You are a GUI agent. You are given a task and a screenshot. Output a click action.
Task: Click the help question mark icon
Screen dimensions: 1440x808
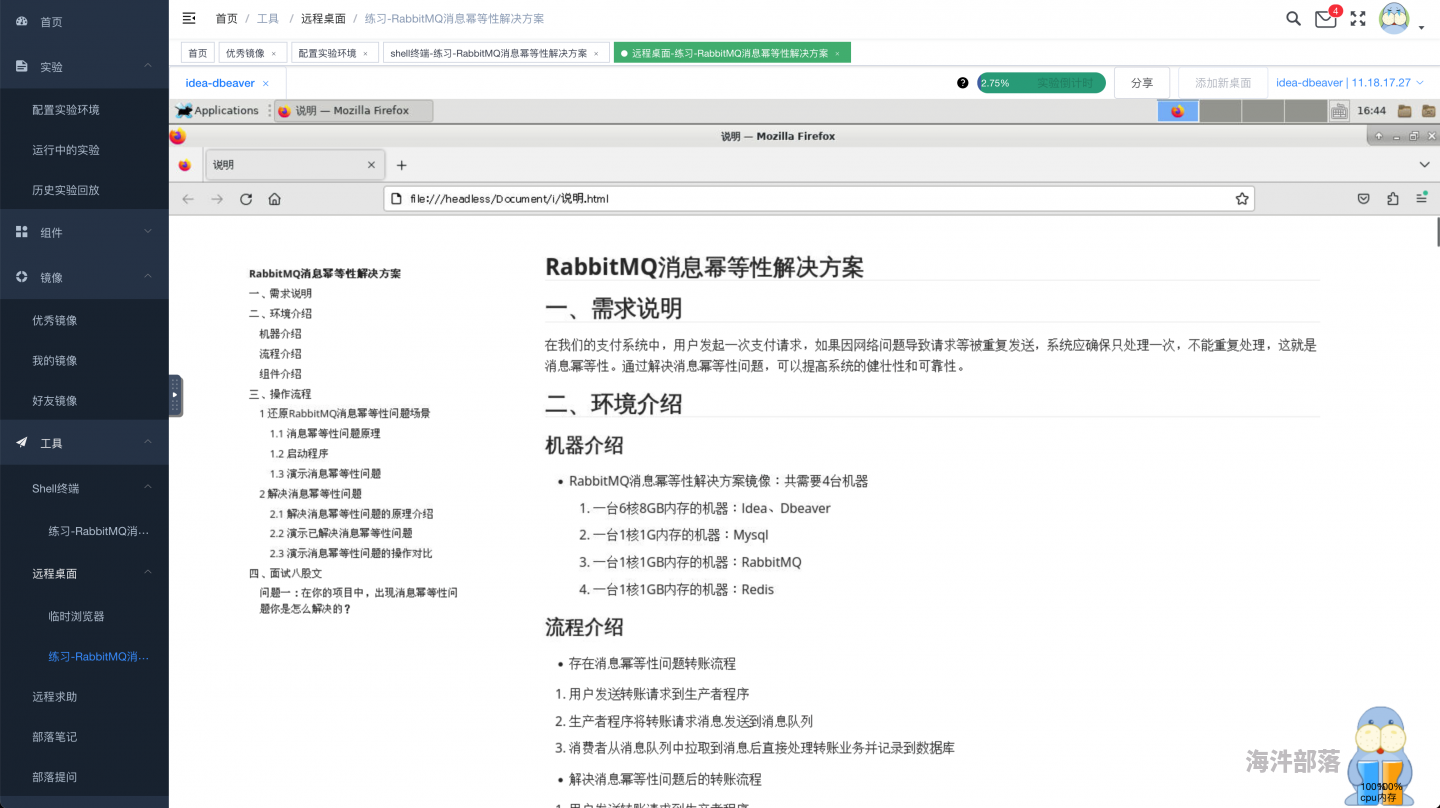pos(962,83)
